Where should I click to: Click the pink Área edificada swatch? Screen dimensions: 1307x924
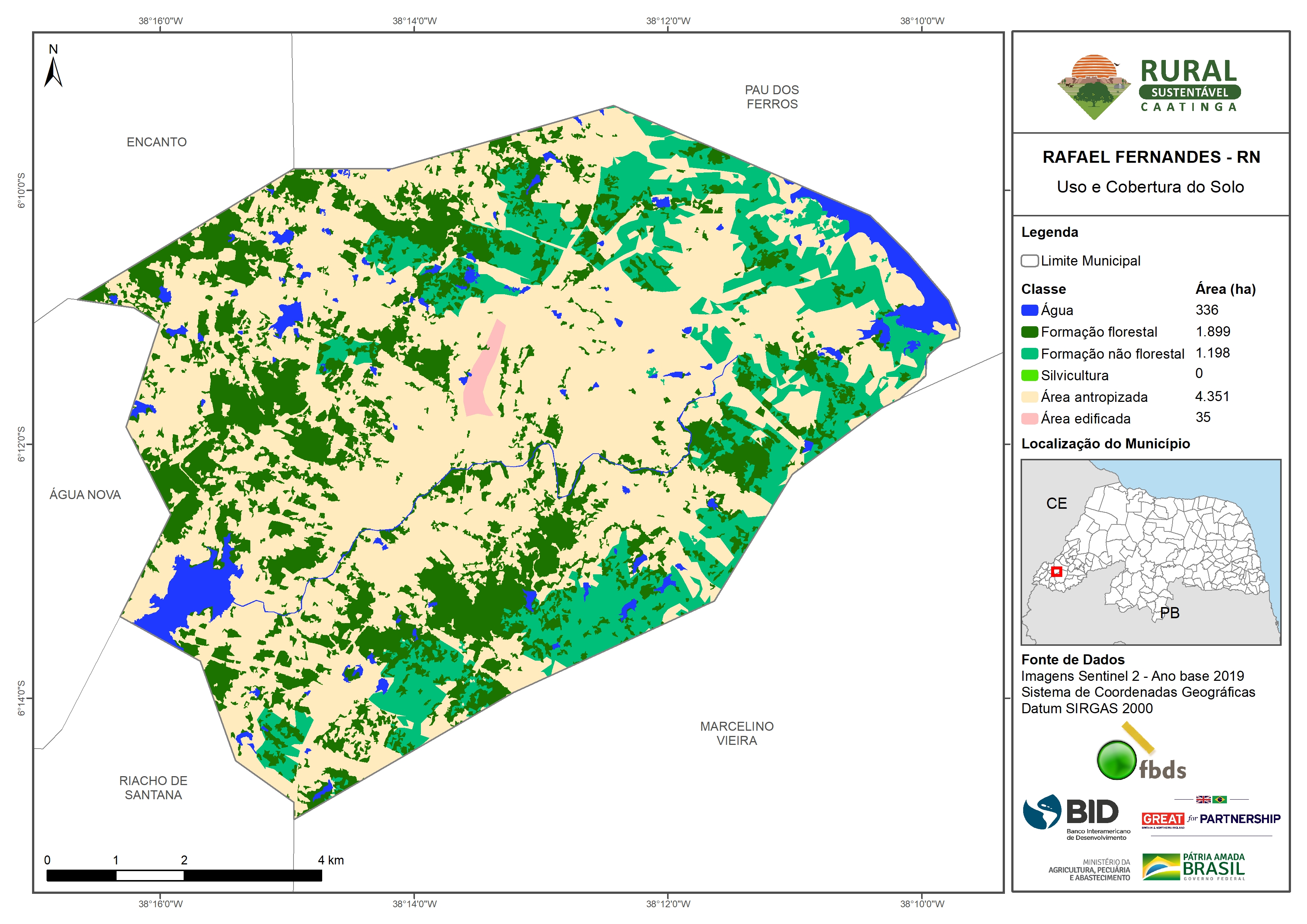pos(1029,419)
